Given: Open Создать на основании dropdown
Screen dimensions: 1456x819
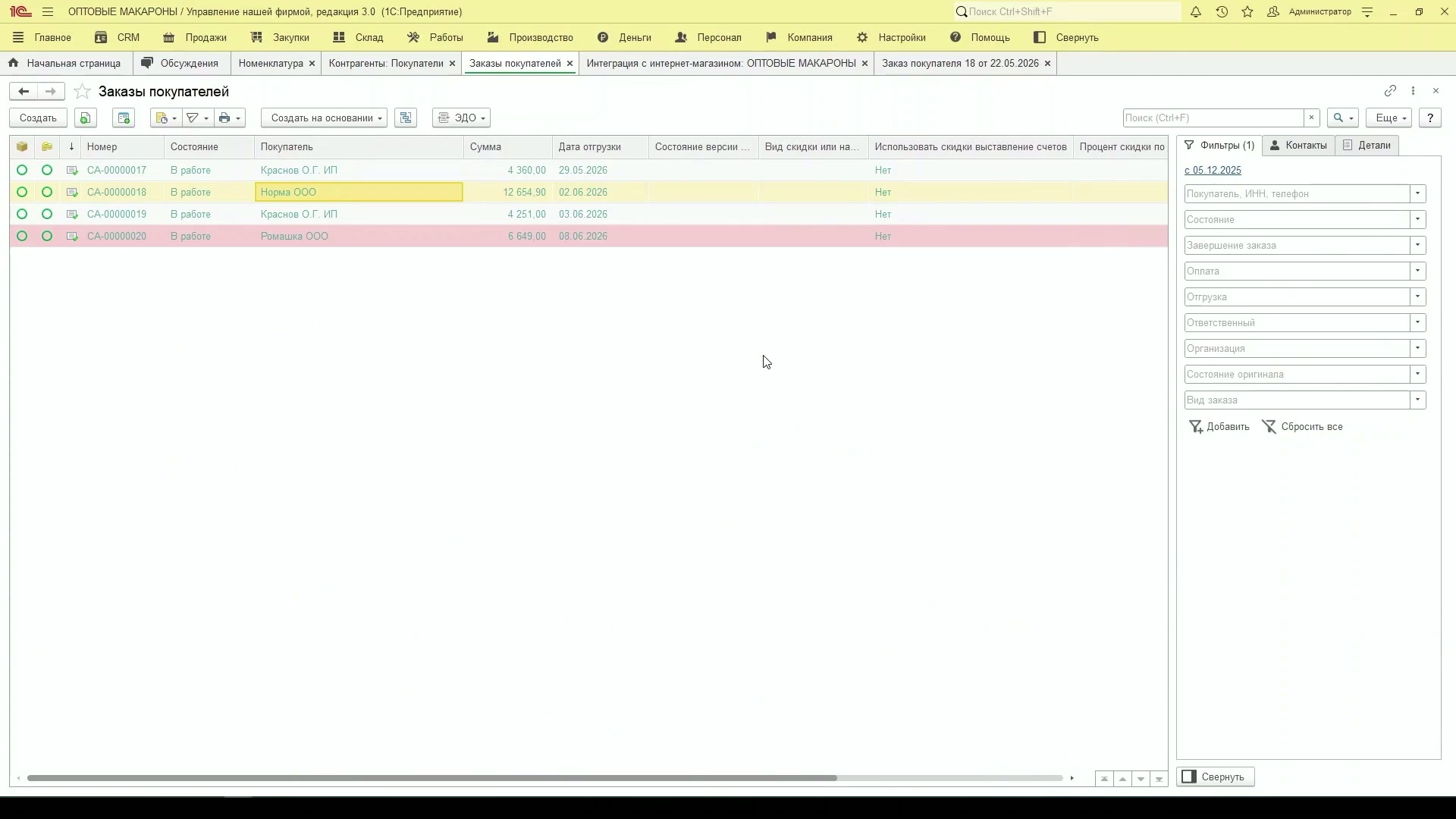Looking at the screenshot, I should [324, 118].
